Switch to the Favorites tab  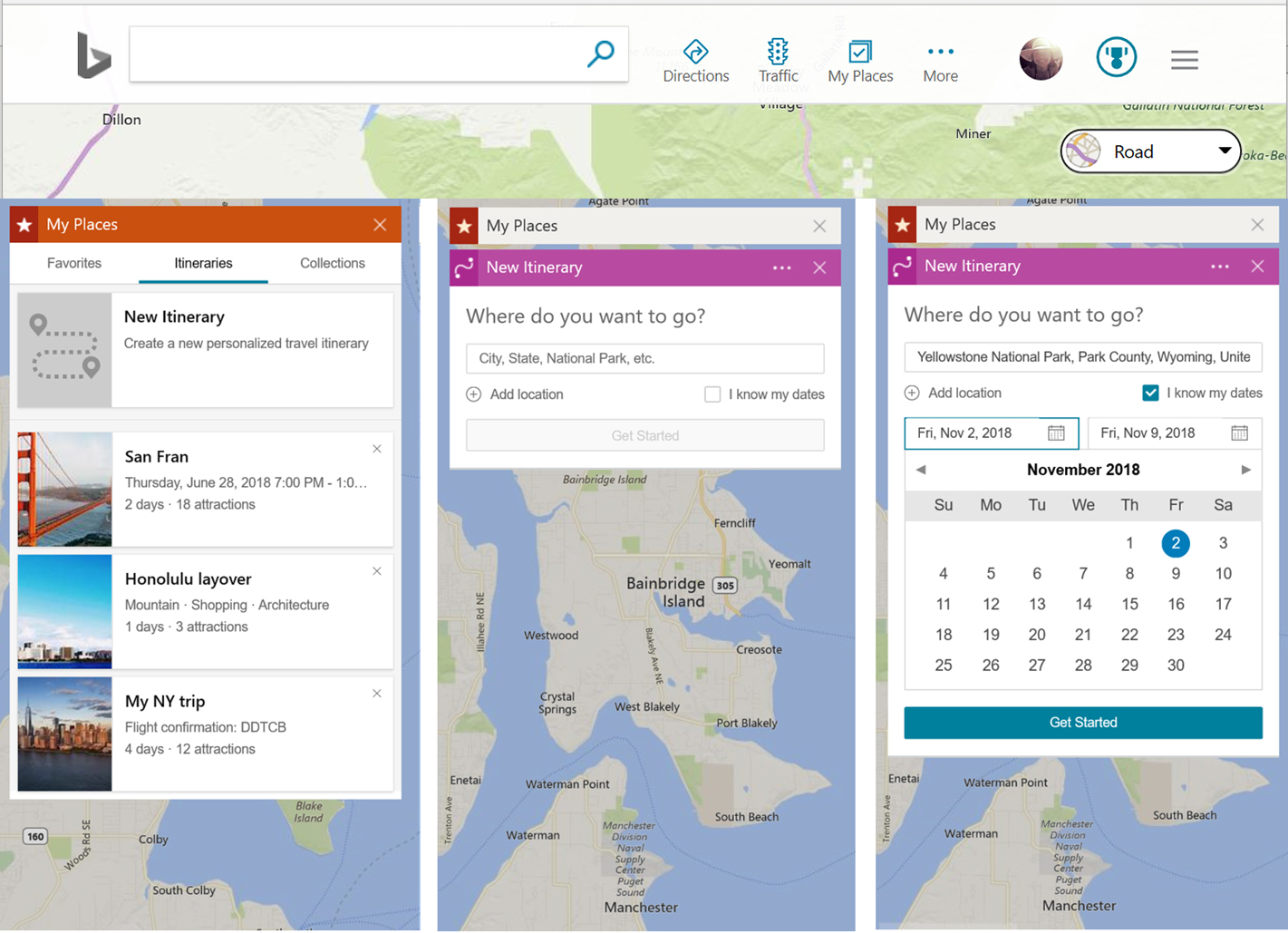[73, 263]
